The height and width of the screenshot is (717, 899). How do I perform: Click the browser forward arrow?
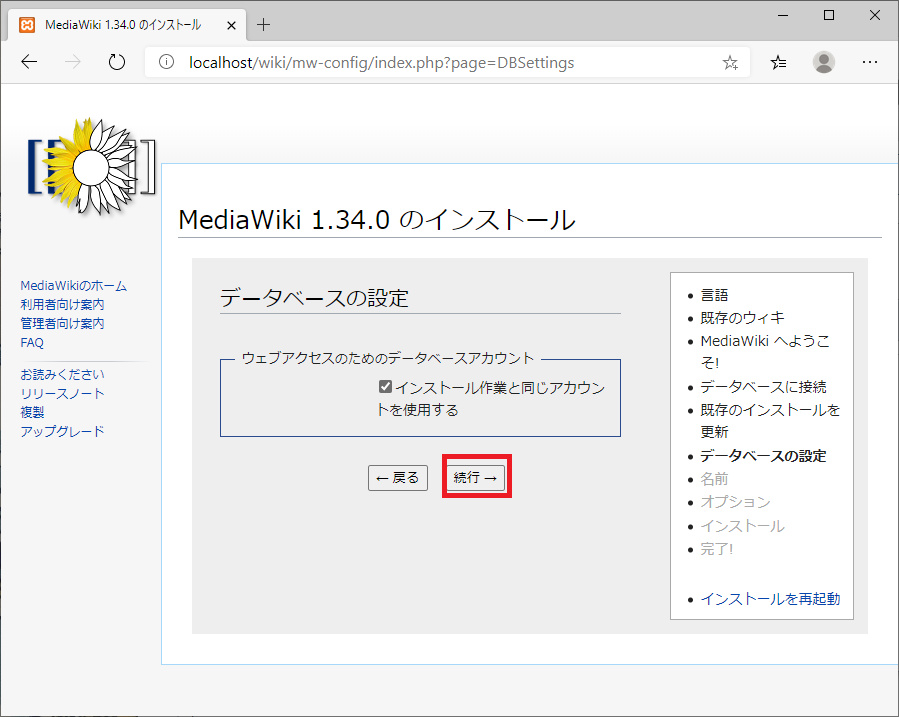(73, 62)
